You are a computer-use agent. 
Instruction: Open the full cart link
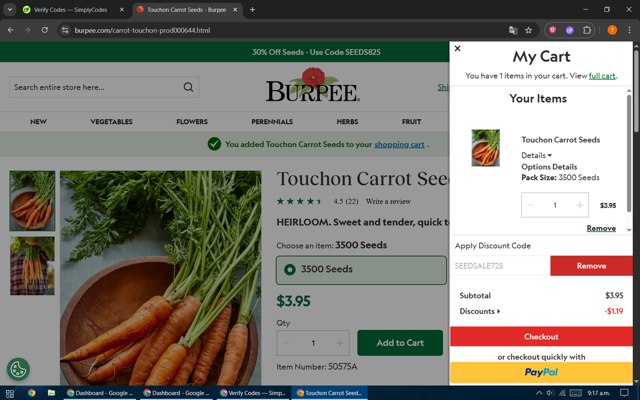coord(602,76)
